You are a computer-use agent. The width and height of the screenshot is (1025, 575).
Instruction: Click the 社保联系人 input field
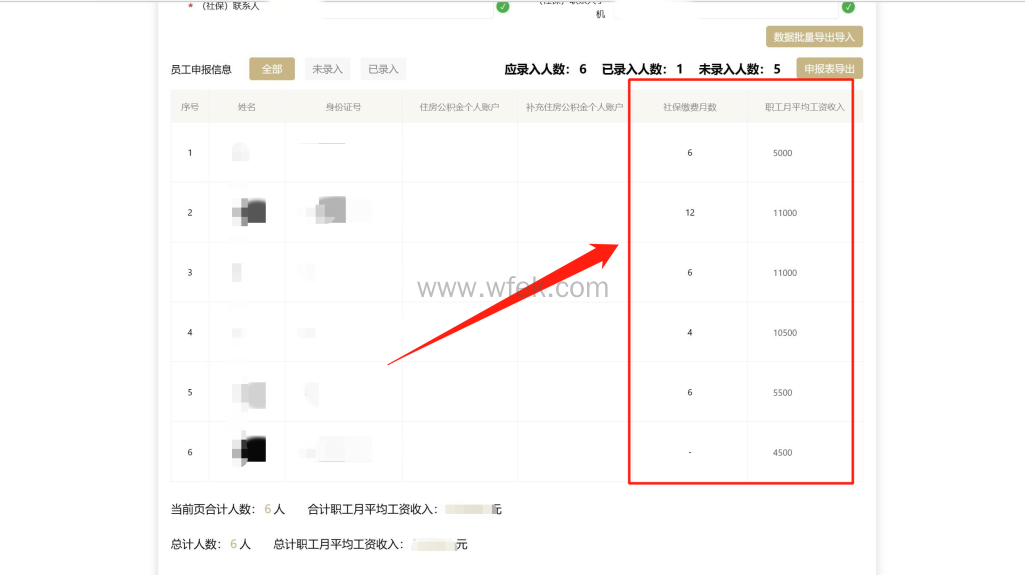pyautogui.click(x=380, y=6)
